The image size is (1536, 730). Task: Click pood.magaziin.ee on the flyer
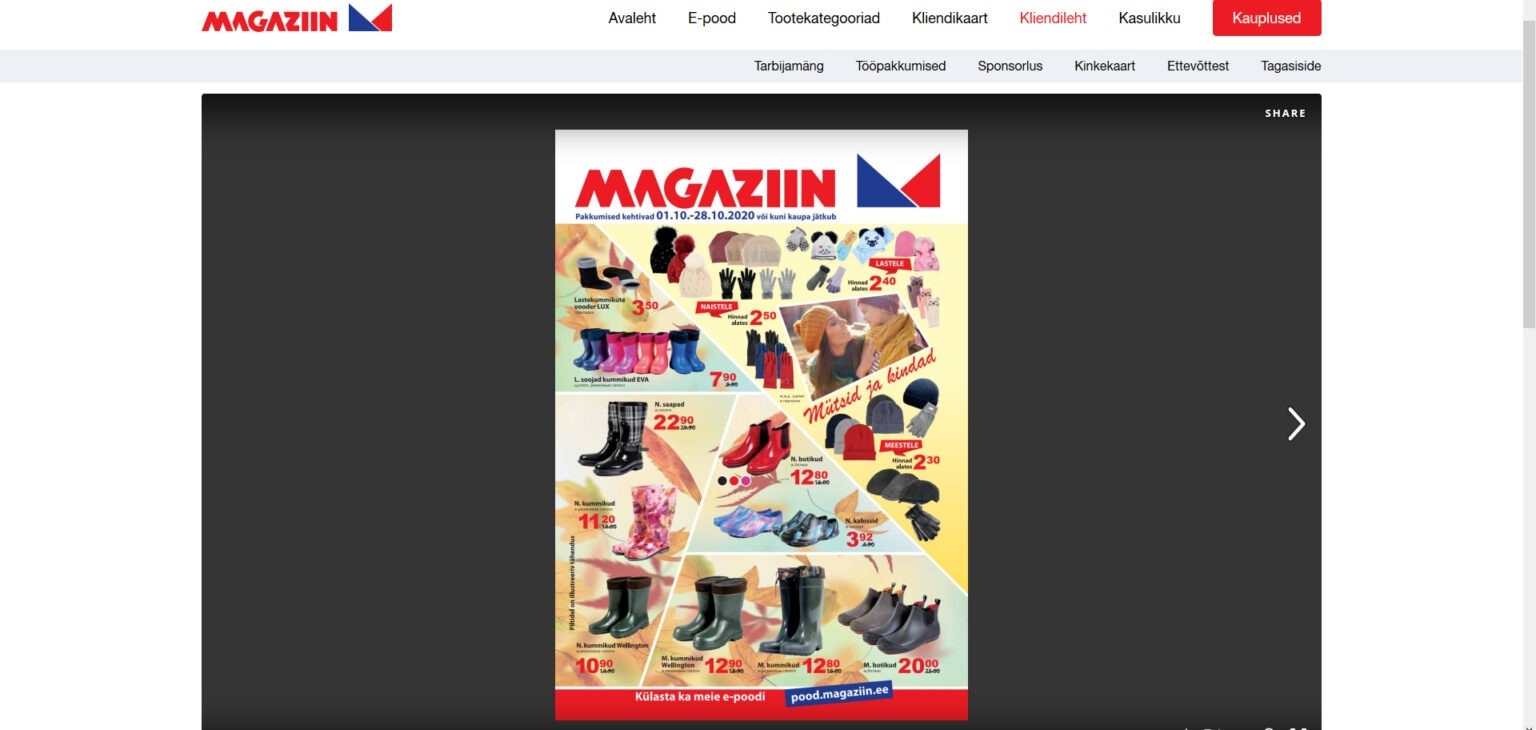coord(839,694)
